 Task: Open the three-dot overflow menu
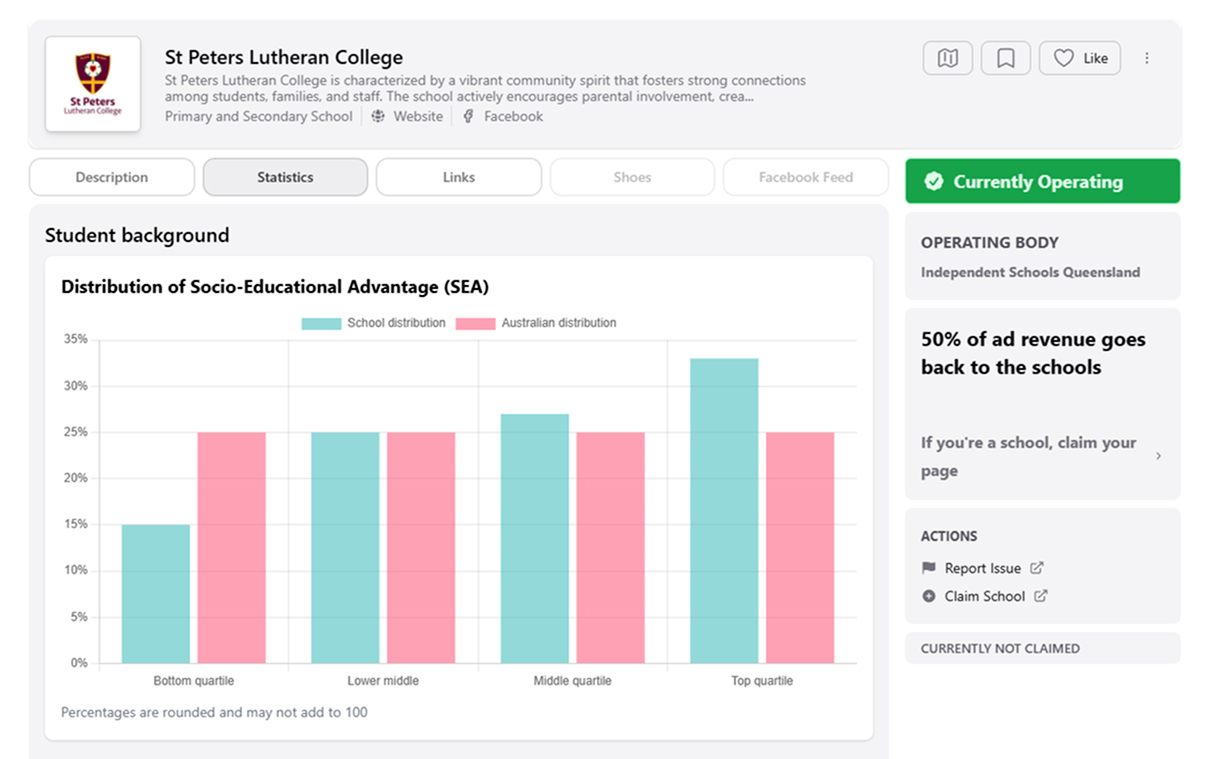[1147, 58]
